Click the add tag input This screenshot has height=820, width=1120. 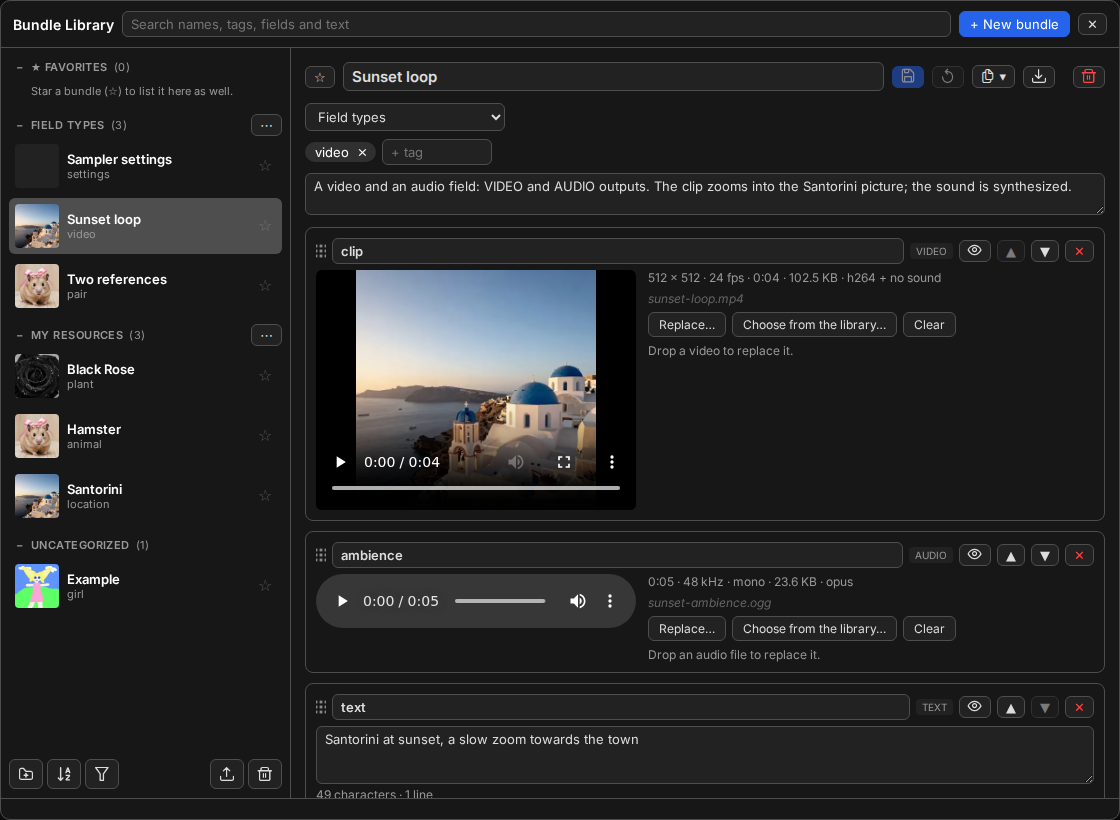pos(436,152)
